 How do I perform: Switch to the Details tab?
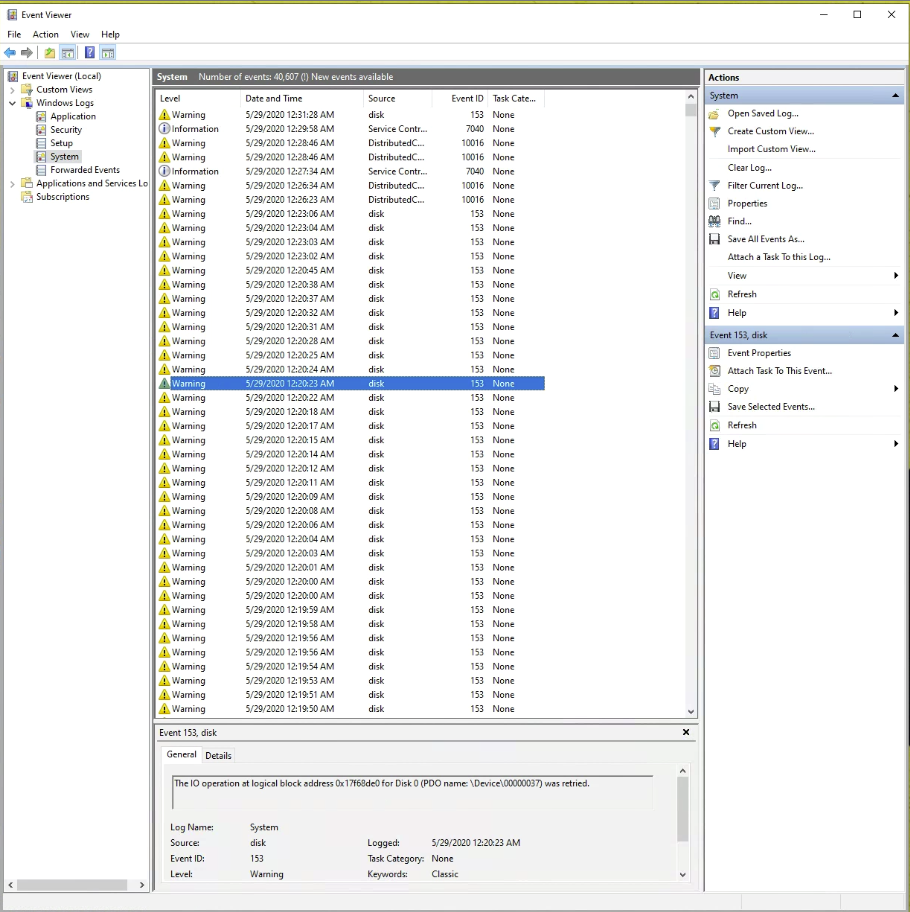pyautogui.click(x=218, y=756)
